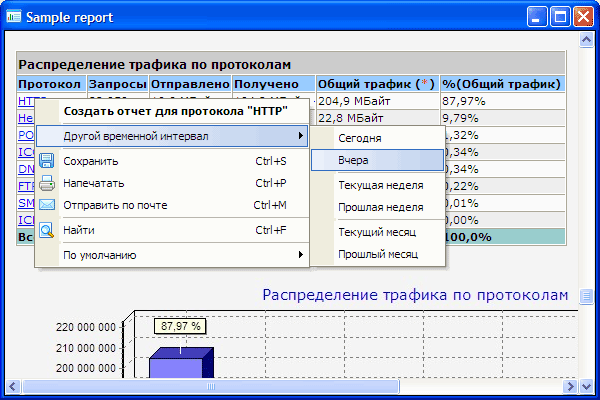Screen dimensions: 600x400
Task: Click the %(Общий трафик) column header
Action: 502,84
